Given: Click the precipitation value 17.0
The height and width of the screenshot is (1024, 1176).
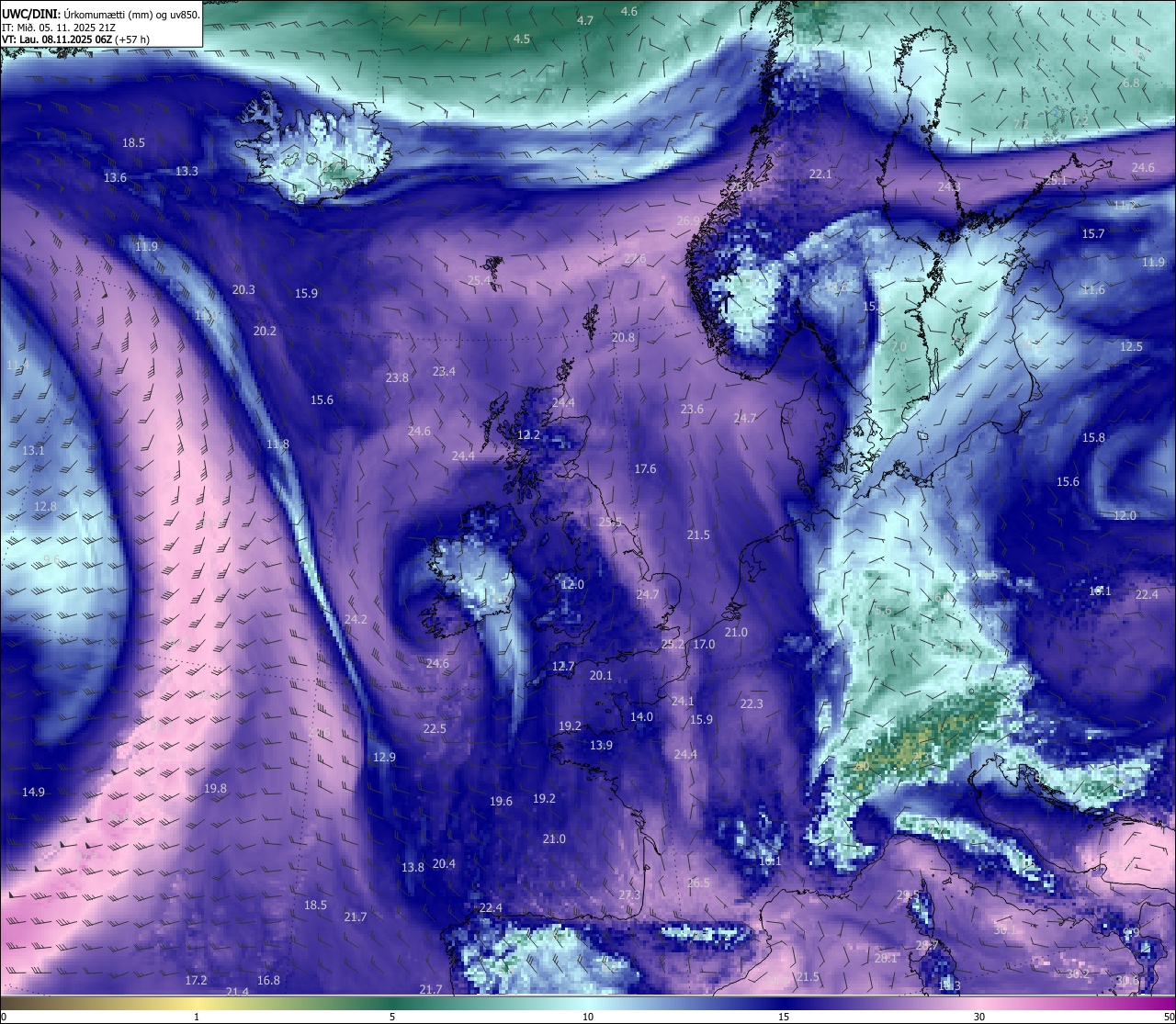Looking at the screenshot, I should pyautogui.click(x=704, y=644).
